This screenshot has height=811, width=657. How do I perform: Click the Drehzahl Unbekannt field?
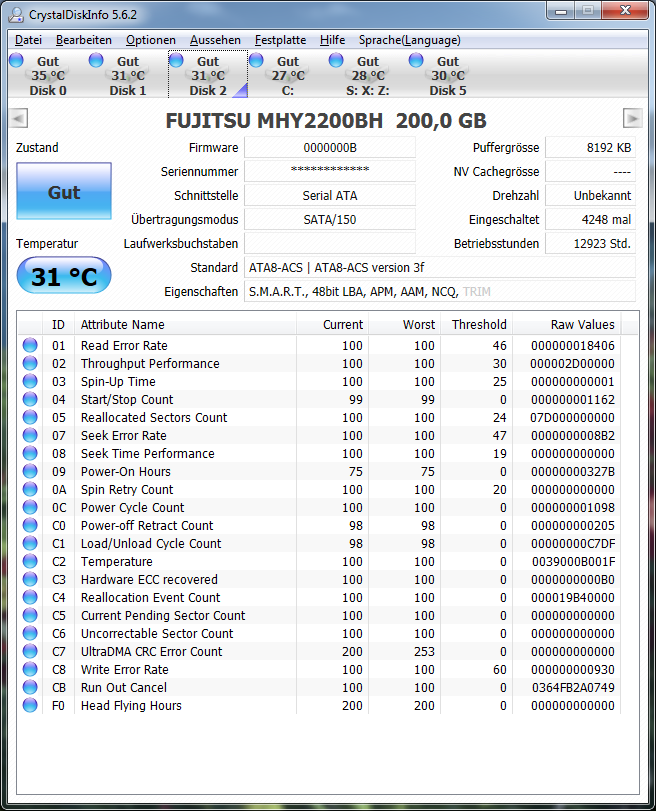coord(591,196)
